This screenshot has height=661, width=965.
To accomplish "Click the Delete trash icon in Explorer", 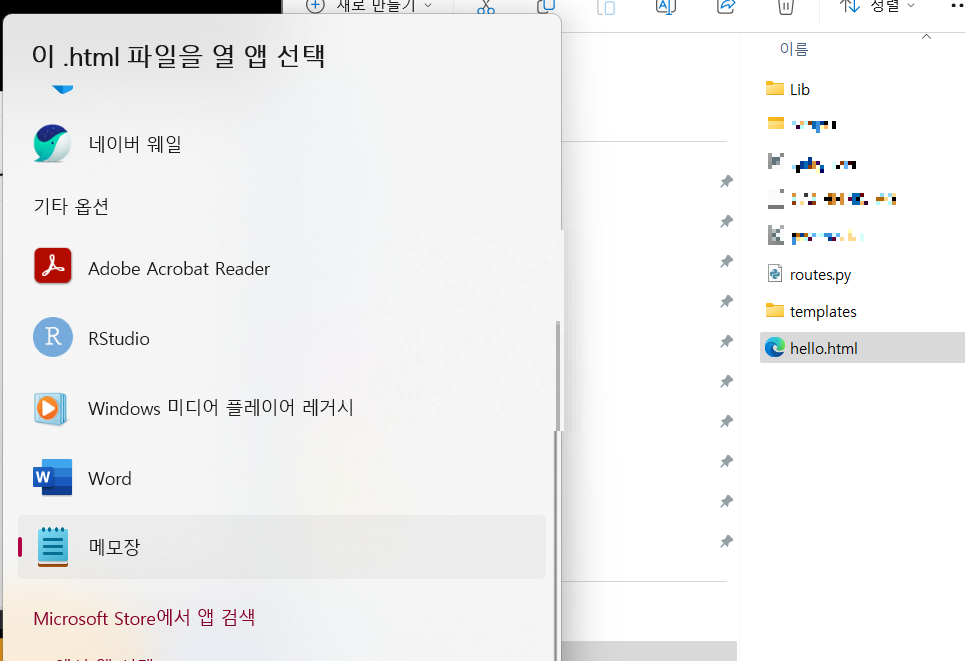I will 786,7.
